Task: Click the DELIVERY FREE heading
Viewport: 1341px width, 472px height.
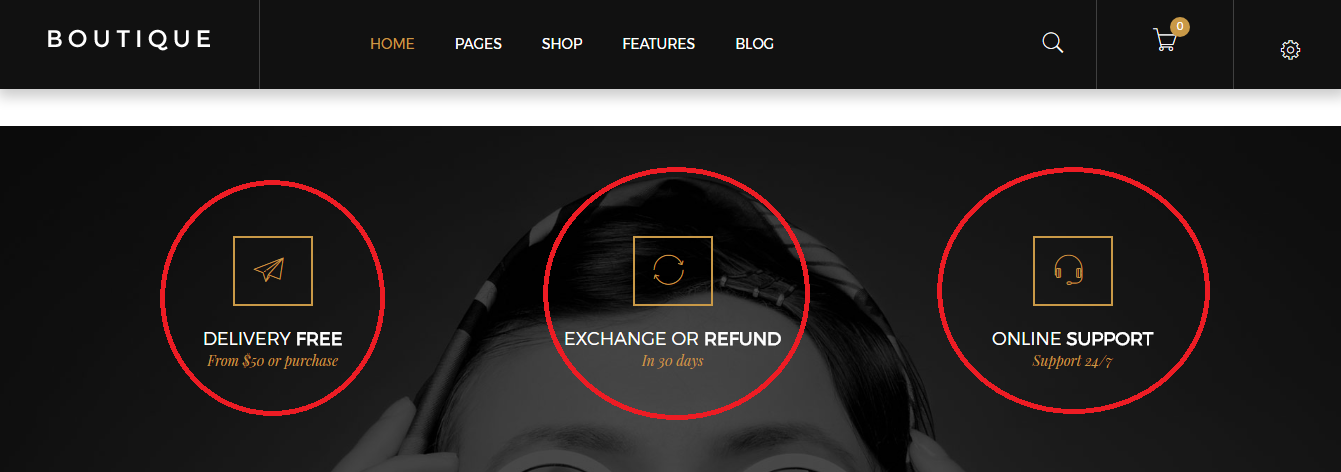Action: [x=273, y=339]
